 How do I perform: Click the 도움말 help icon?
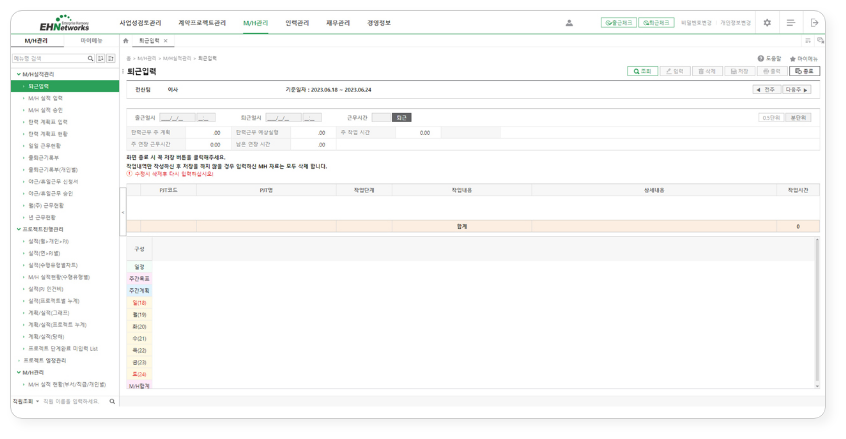pyautogui.click(x=761, y=59)
